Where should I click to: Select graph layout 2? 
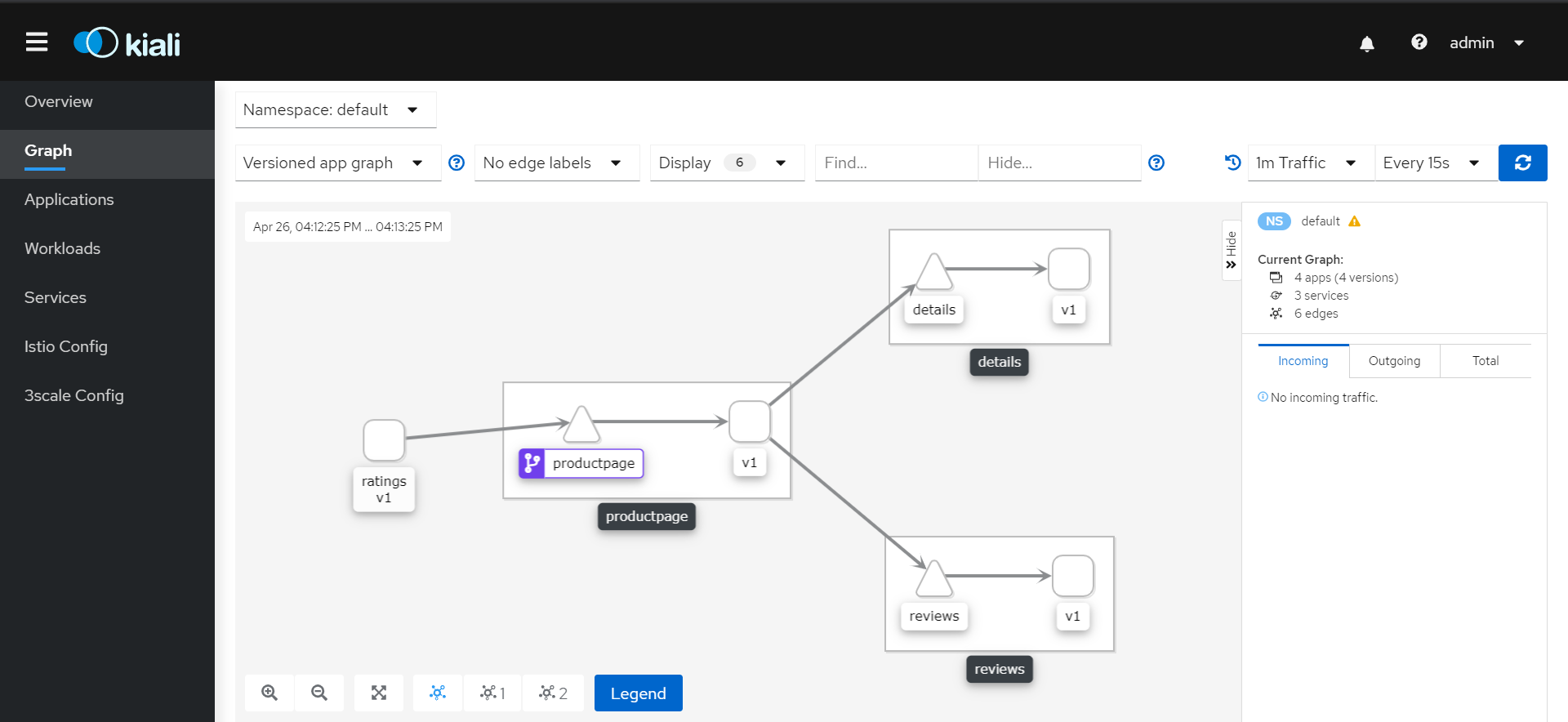tap(553, 693)
